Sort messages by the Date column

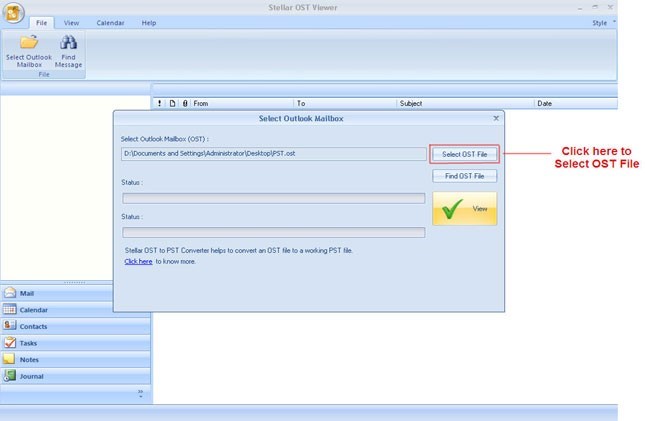pos(576,103)
